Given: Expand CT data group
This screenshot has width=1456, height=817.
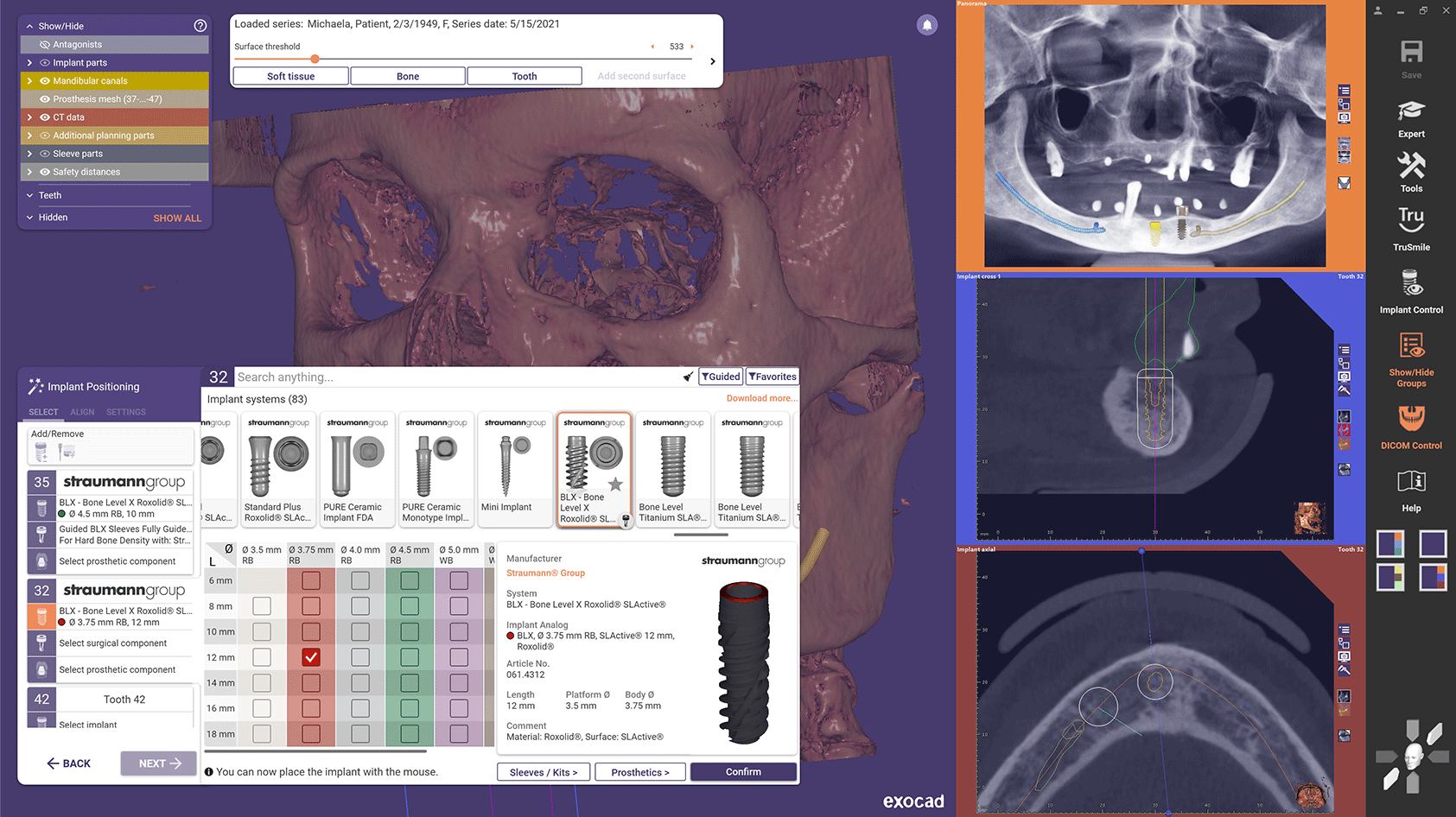Looking at the screenshot, I should coord(30,117).
